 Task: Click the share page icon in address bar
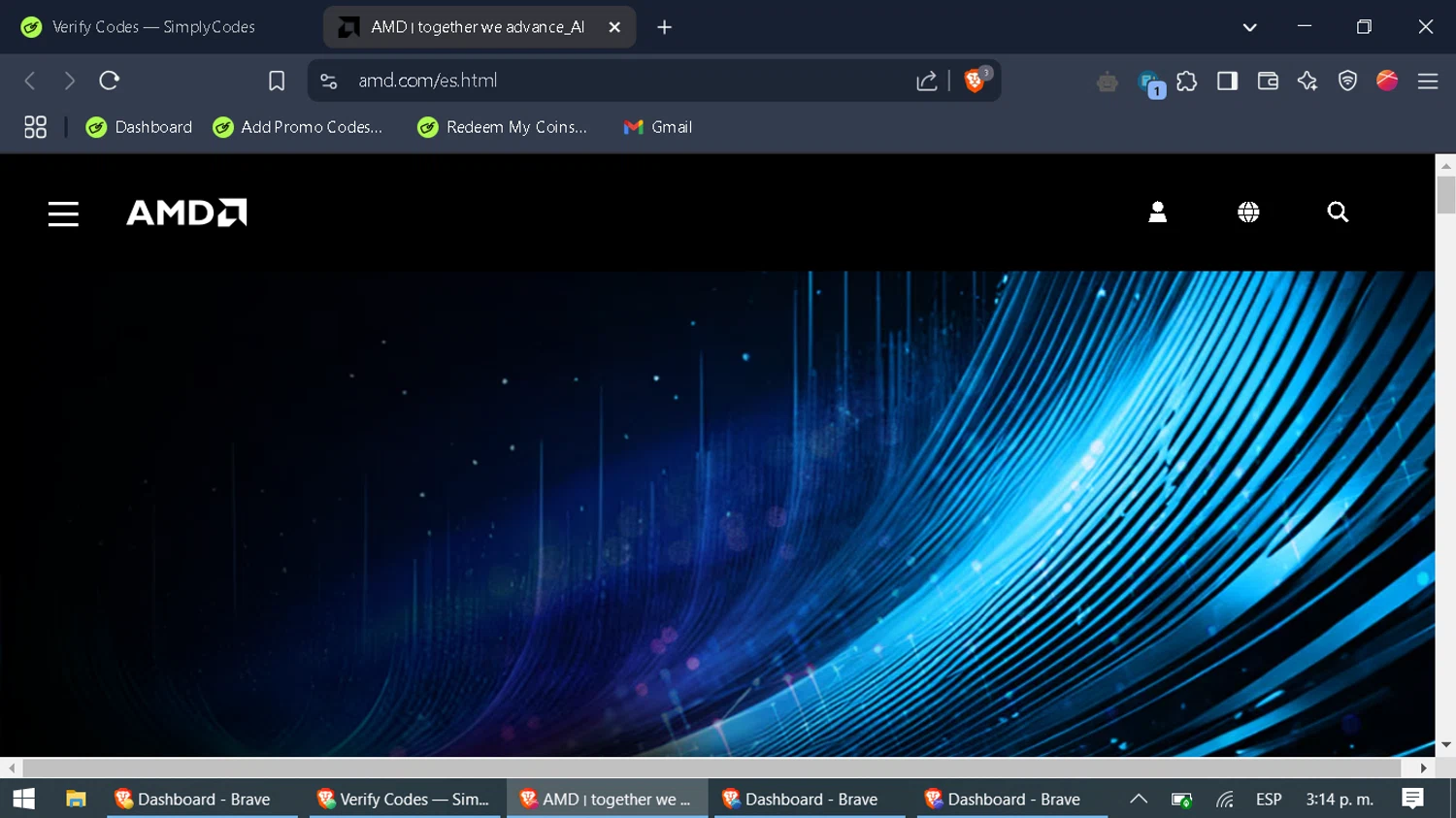[927, 81]
